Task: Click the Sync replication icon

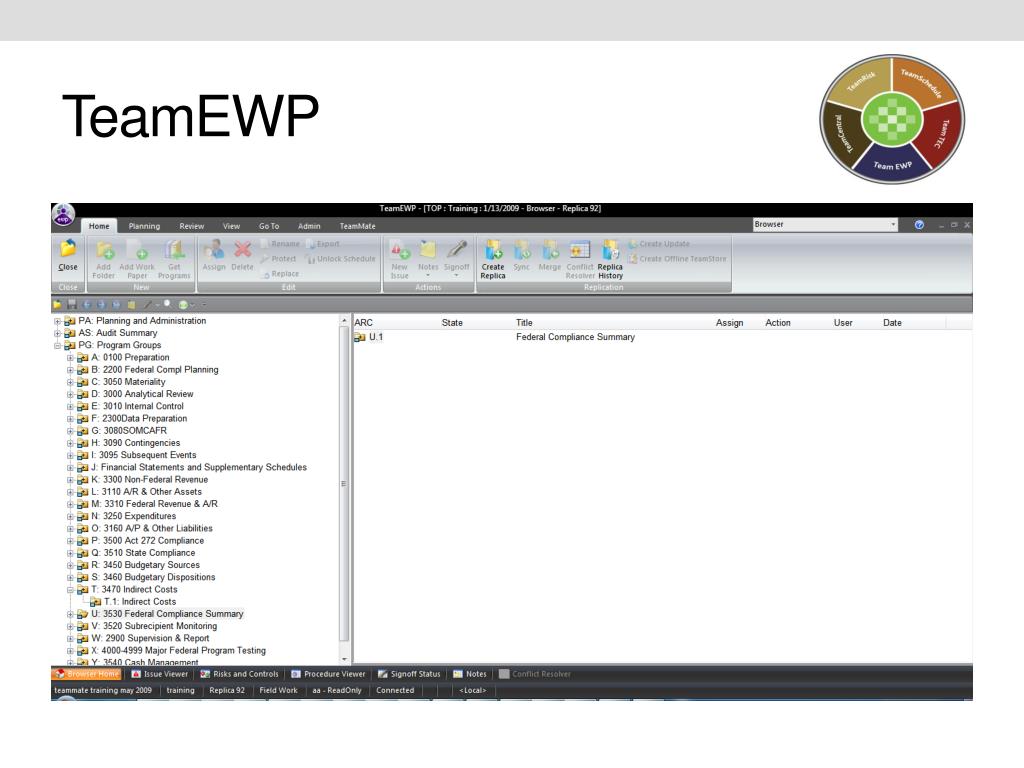Action: pyautogui.click(x=522, y=249)
